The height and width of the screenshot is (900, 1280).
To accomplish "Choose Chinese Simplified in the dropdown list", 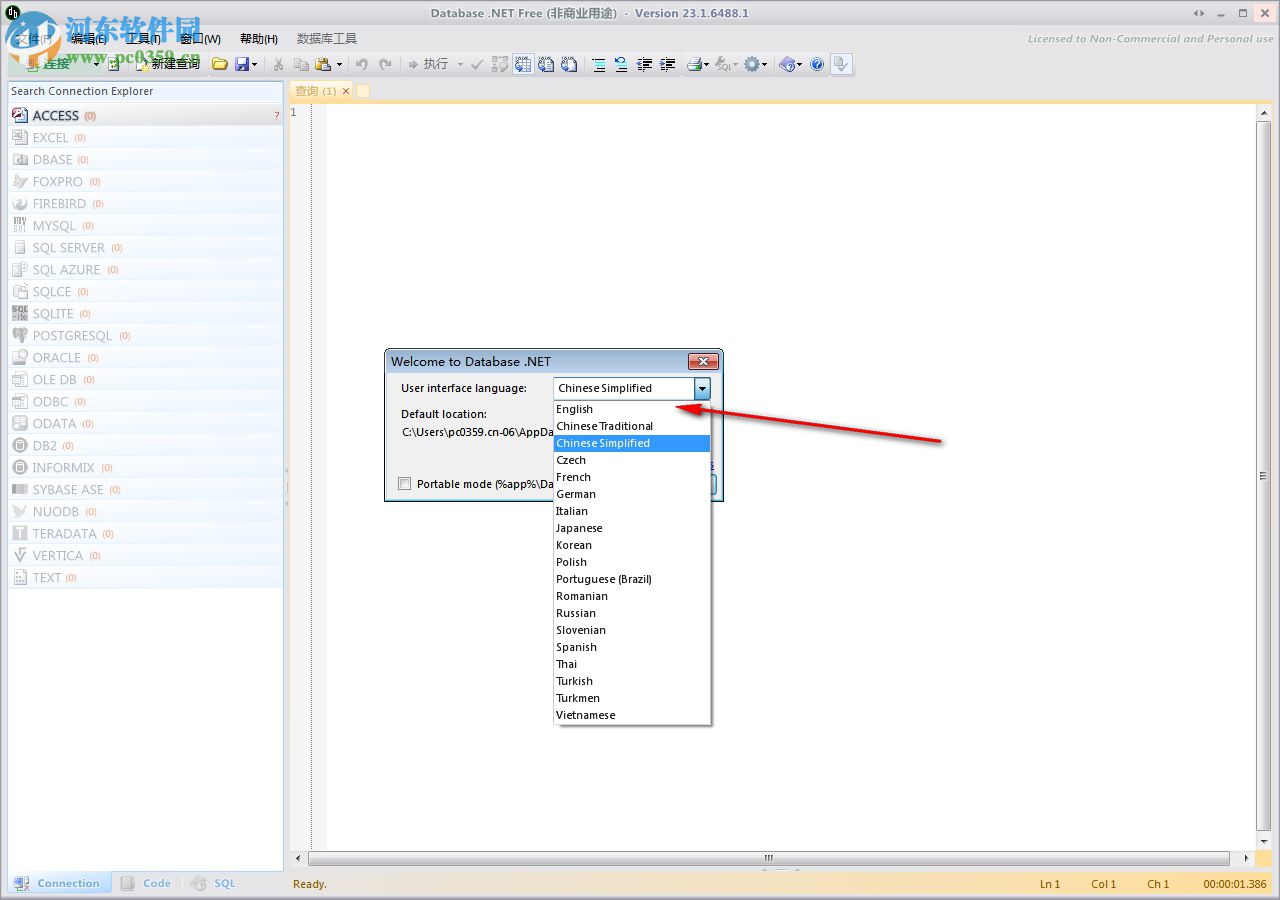I will click(632, 443).
